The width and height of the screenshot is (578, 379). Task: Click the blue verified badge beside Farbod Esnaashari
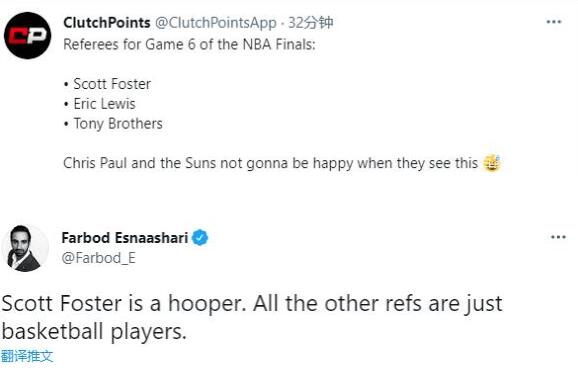click(x=199, y=238)
